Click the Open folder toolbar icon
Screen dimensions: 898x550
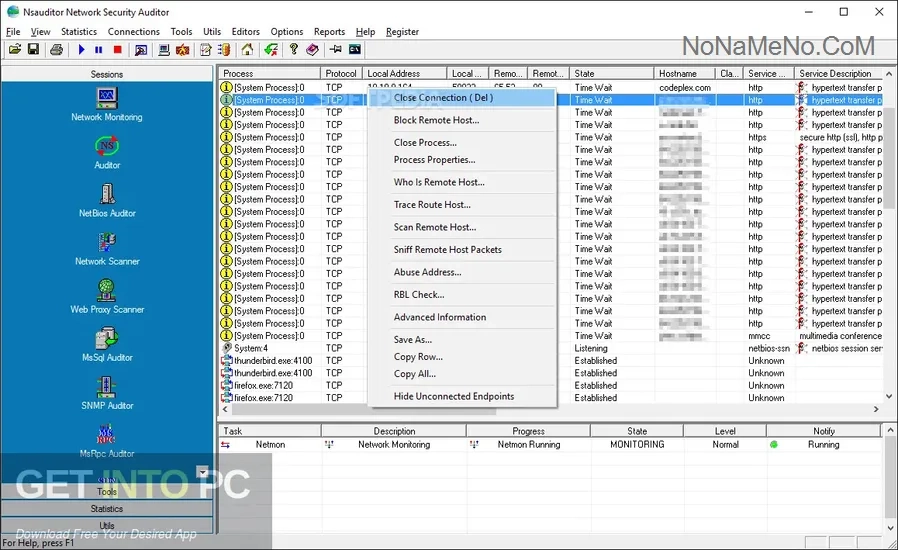tap(15, 49)
